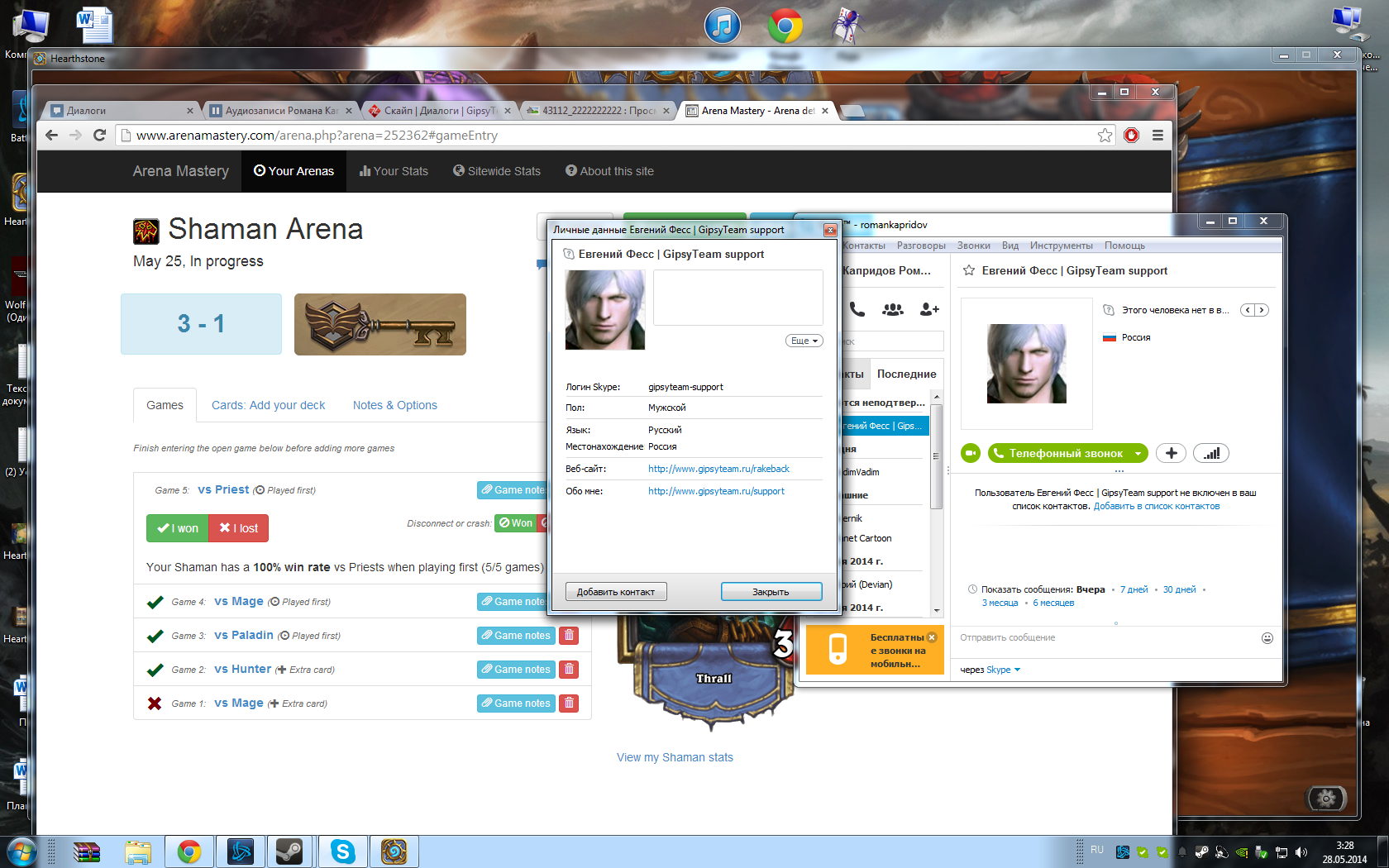Start Телефонный звонок call
This screenshot has width=1389, height=868.
[x=1059, y=453]
